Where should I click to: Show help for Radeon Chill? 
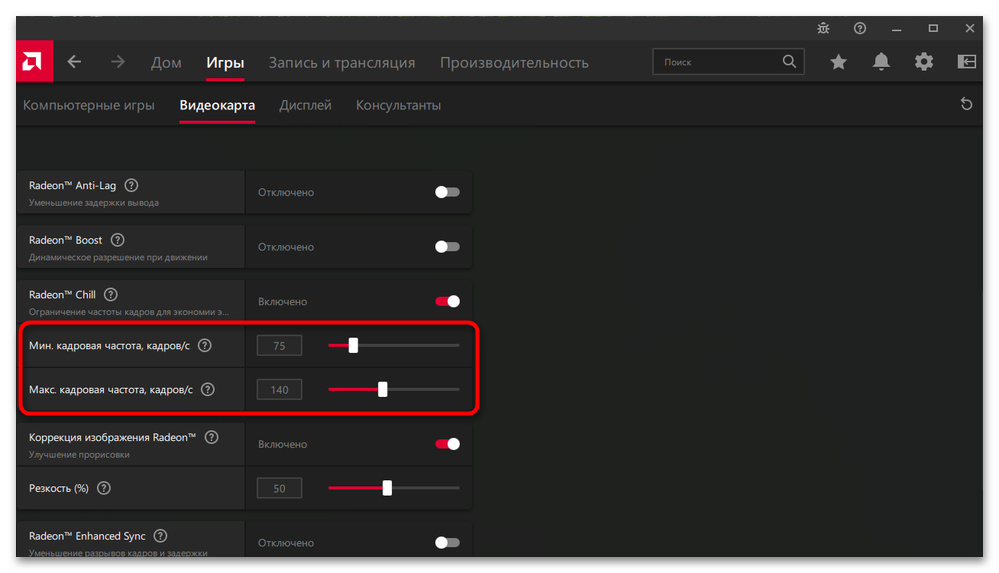coord(111,294)
